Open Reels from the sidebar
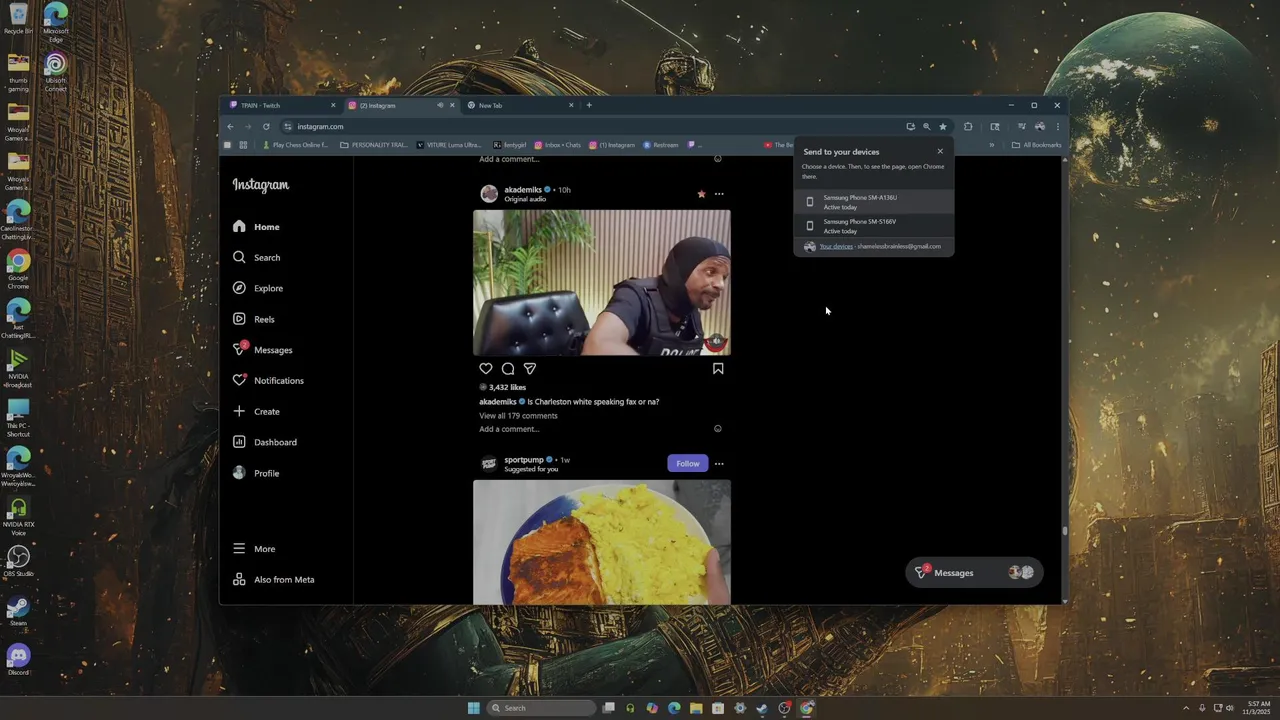Screen dimensions: 1280x720 click(x=253, y=319)
